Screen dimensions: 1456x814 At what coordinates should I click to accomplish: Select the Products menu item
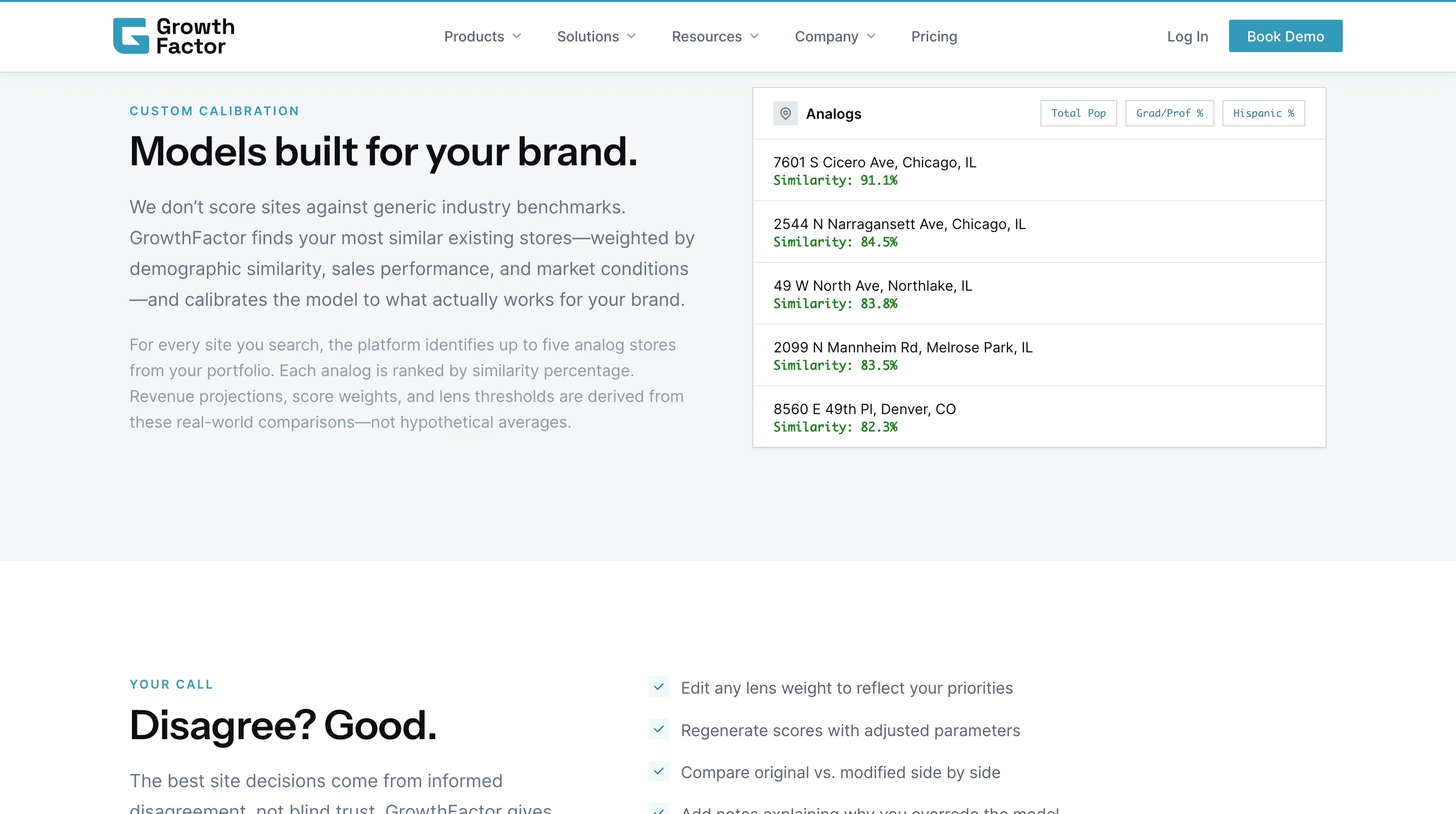pyautogui.click(x=474, y=36)
